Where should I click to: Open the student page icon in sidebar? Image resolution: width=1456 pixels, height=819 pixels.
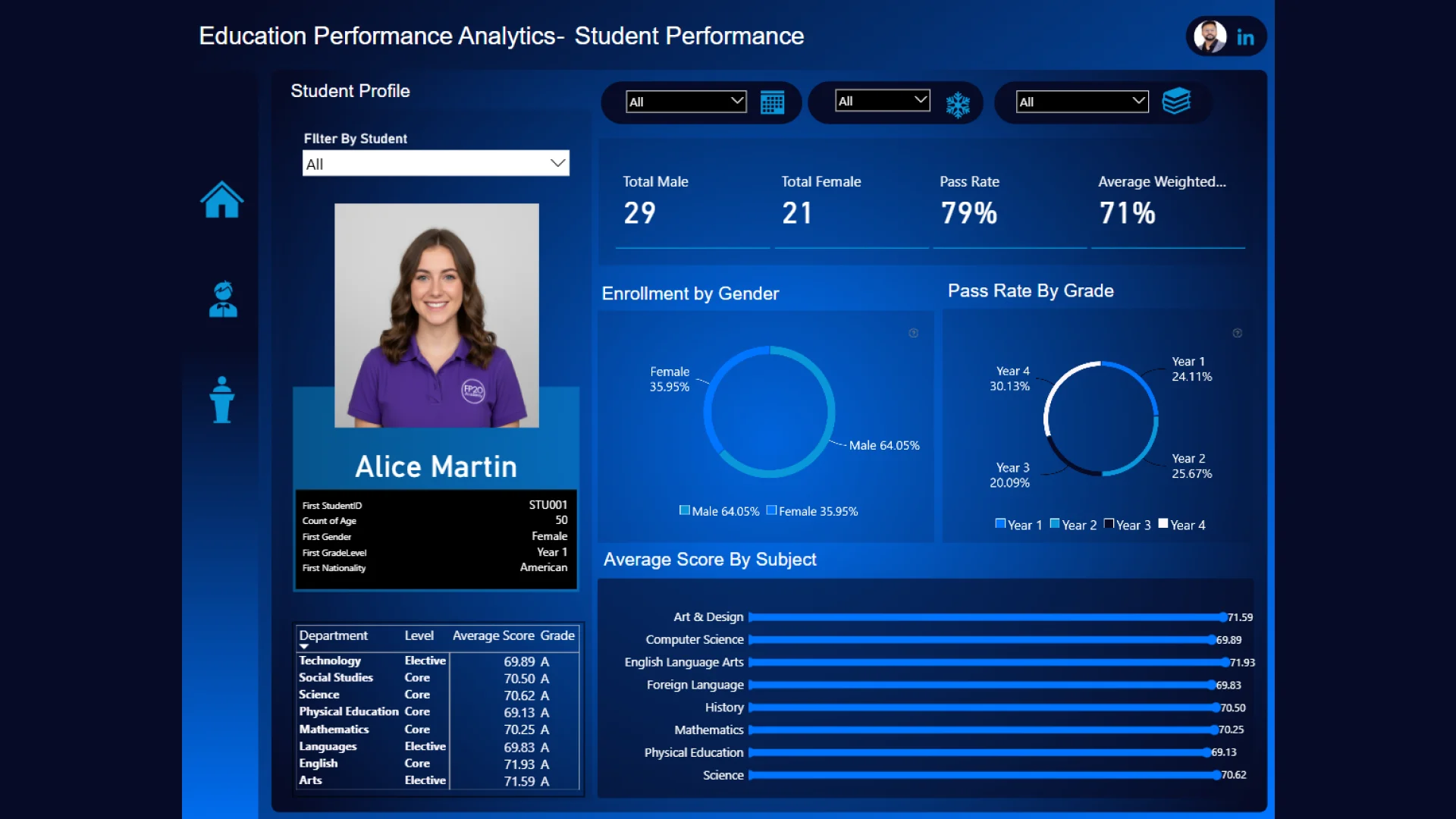tap(223, 300)
